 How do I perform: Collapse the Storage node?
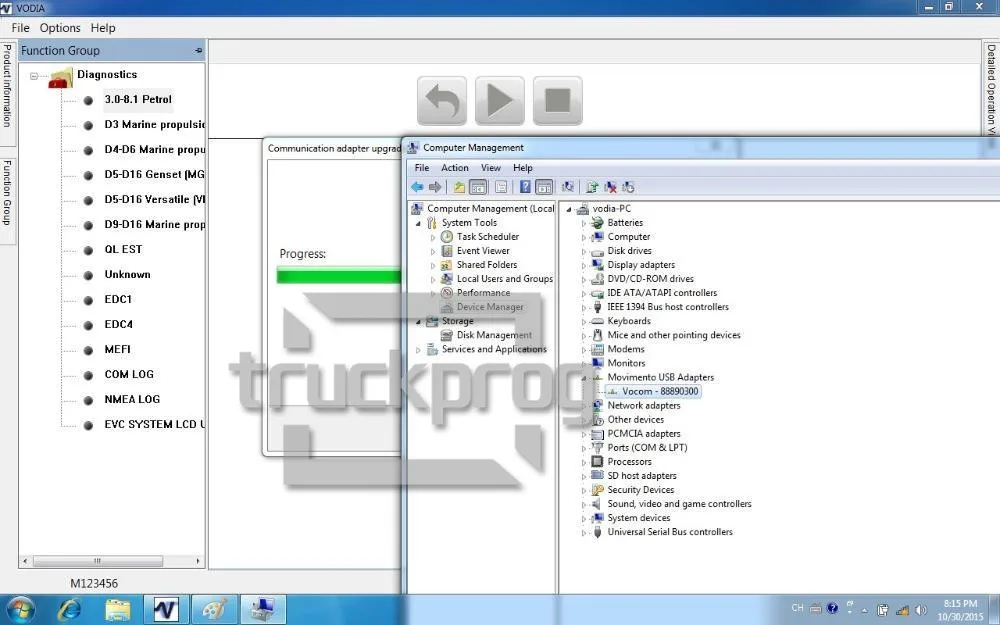(x=418, y=321)
